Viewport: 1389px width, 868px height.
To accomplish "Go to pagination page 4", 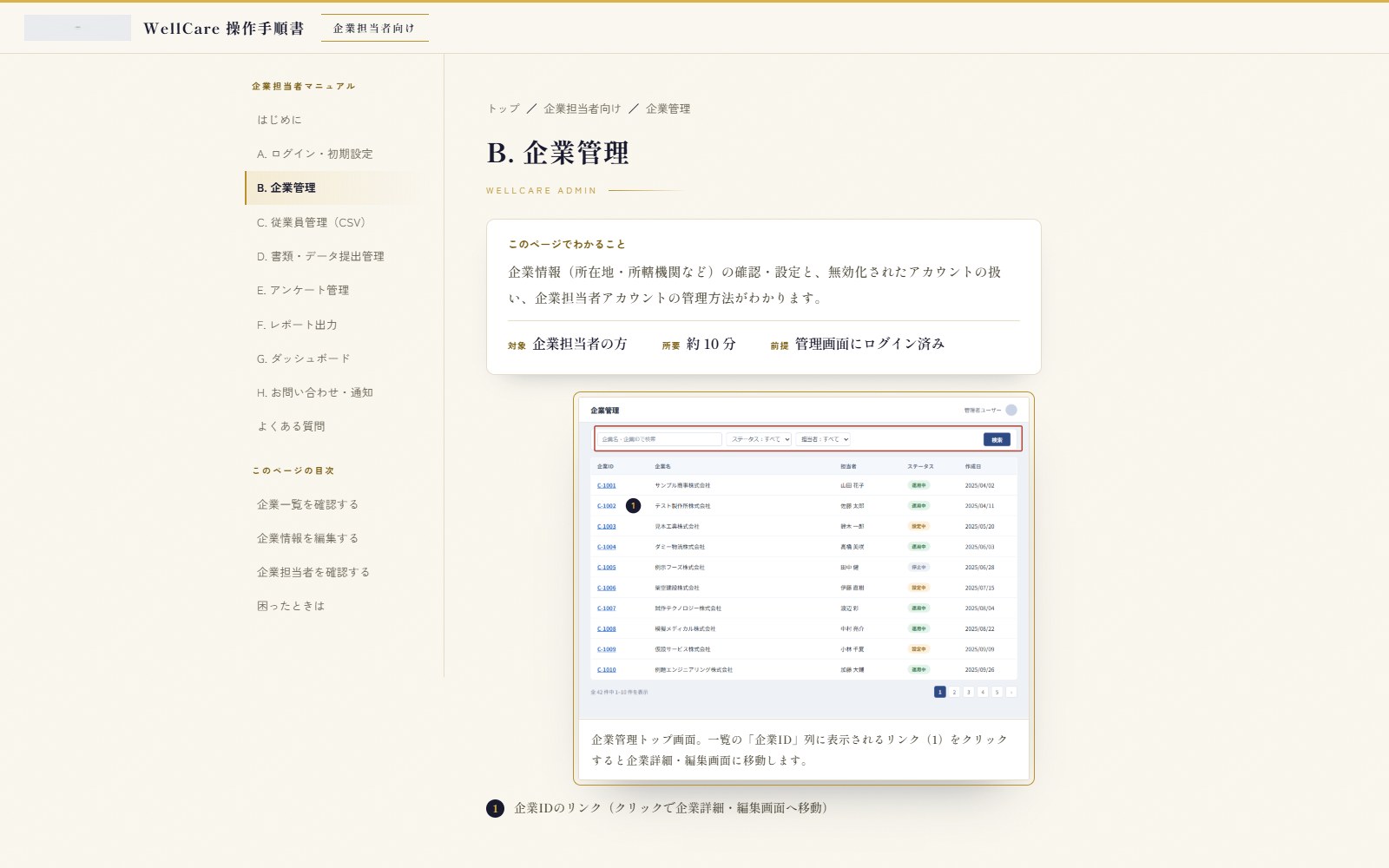I will [x=983, y=692].
